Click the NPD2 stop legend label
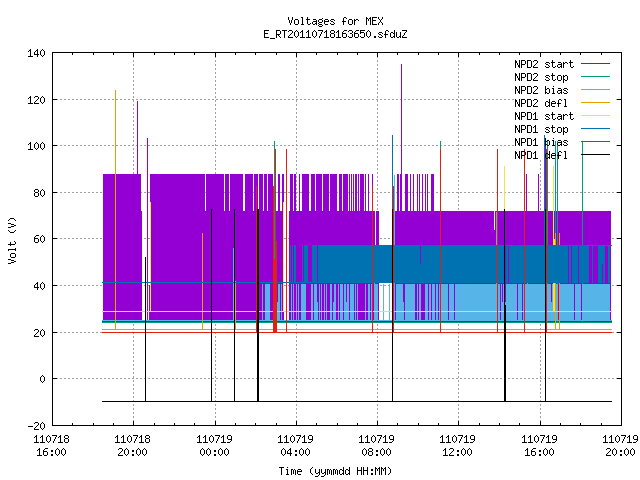This screenshot has width=640, height=480. [x=541, y=77]
